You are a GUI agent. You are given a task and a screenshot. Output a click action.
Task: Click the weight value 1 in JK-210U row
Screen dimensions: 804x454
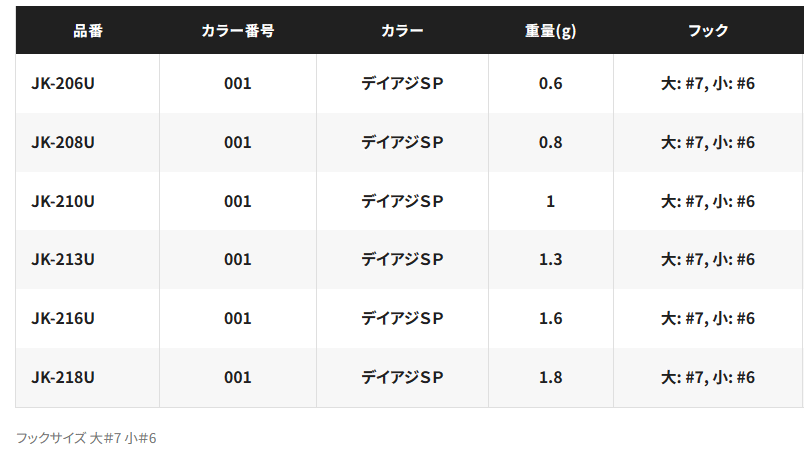[x=551, y=201]
